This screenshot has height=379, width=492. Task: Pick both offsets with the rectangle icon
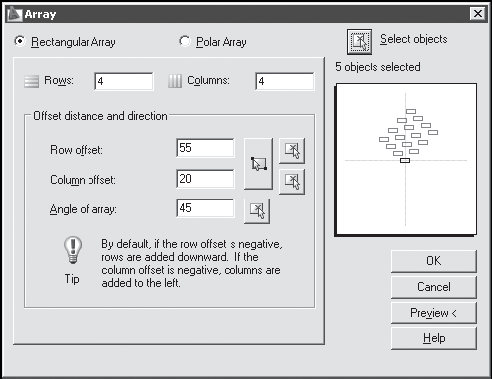pos(258,164)
